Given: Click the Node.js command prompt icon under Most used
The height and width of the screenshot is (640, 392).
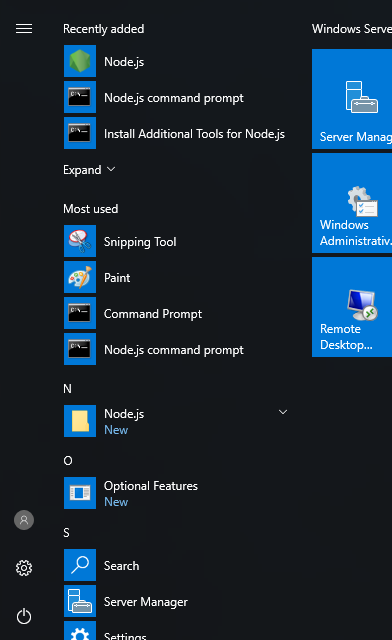Looking at the screenshot, I should (80, 349).
